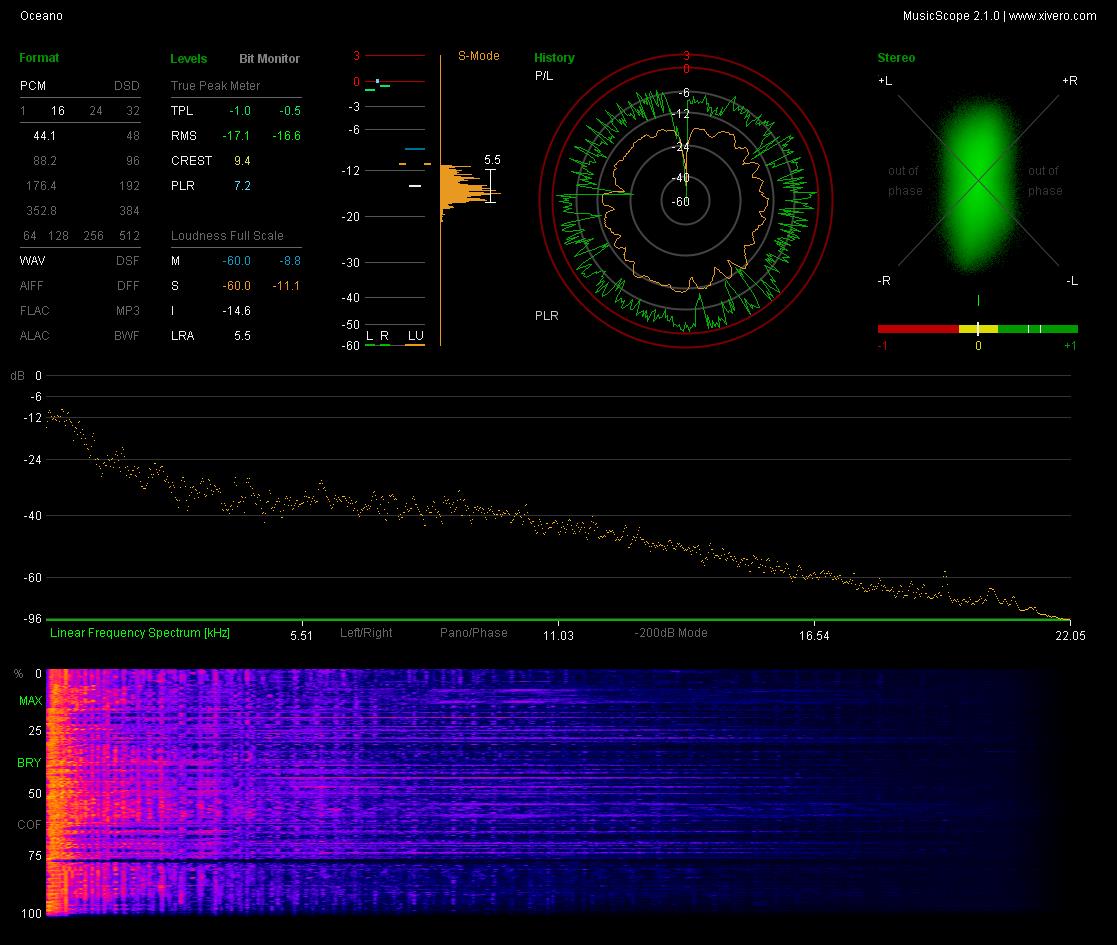The width and height of the screenshot is (1117, 945).
Task: Click the Linear Frequency Spectrum label
Action: pos(140,632)
